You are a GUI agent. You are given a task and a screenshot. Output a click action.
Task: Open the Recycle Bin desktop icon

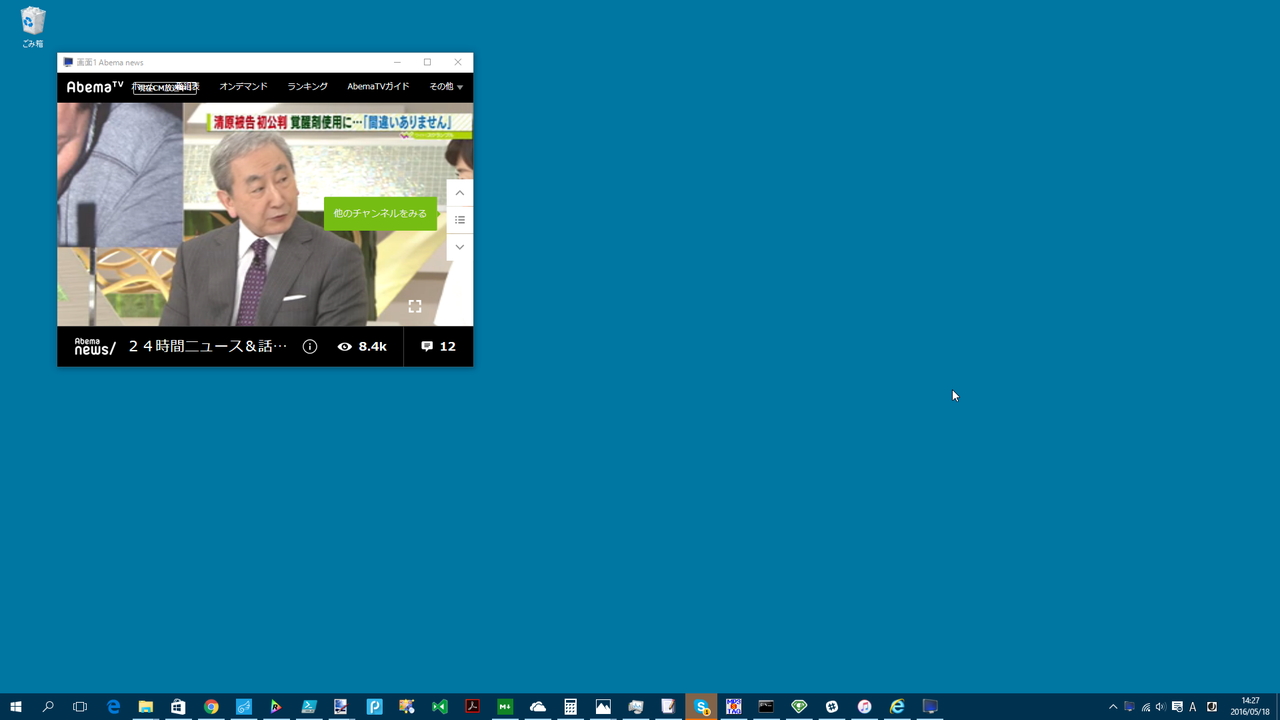pos(33,27)
